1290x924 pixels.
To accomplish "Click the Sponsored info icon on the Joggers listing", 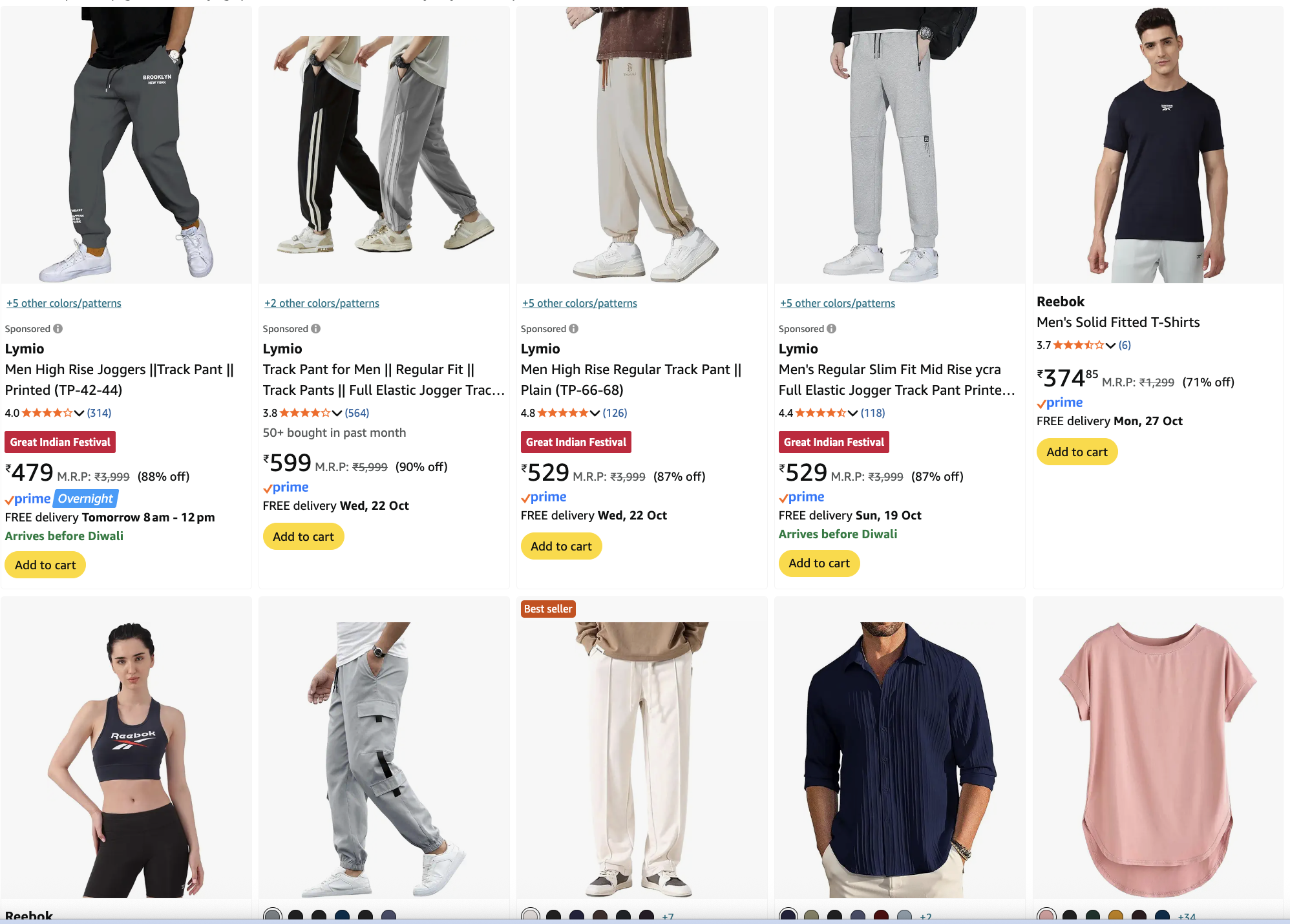I will [58, 329].
